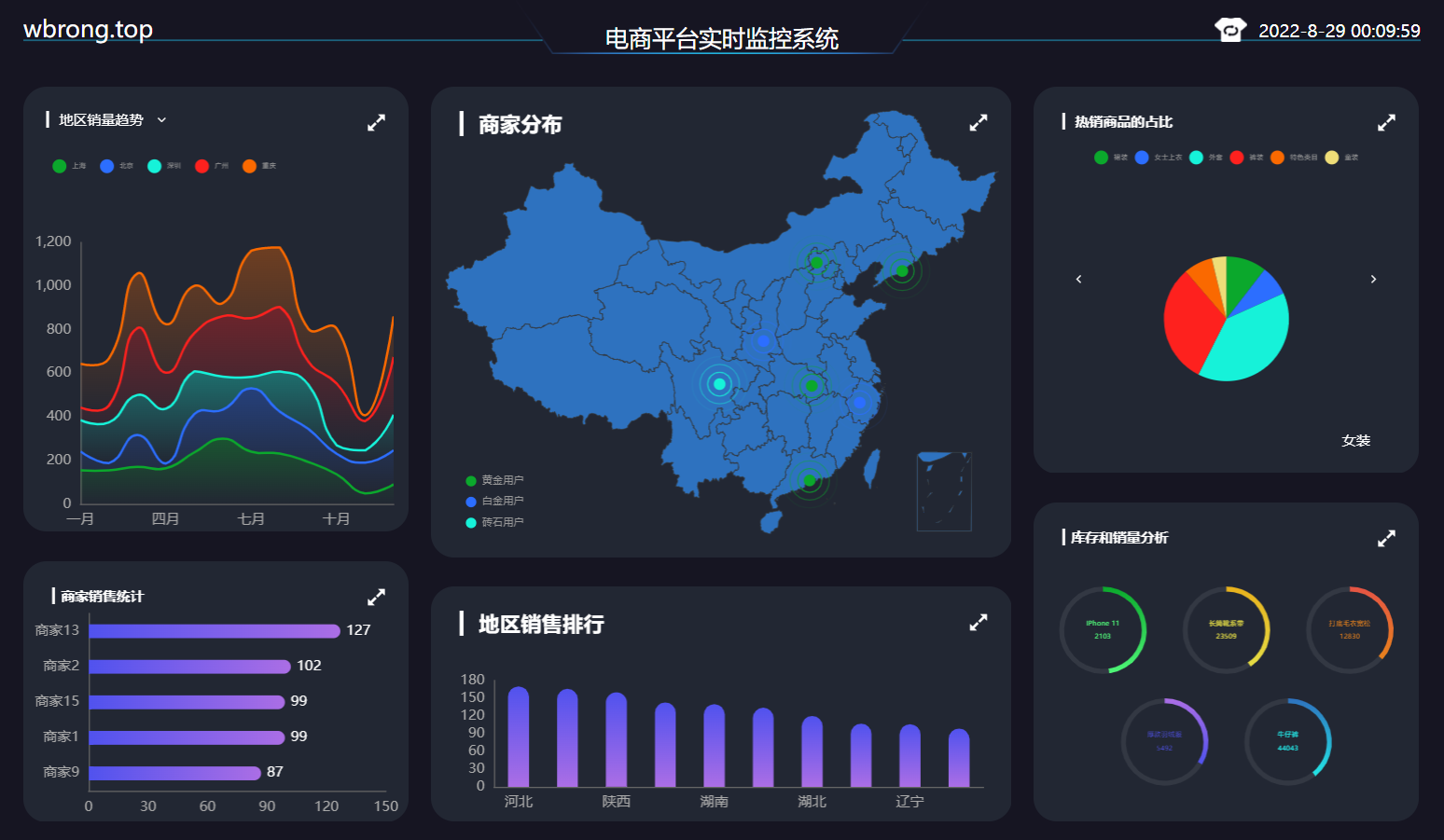Click the 湖北 column in regional ranking

point(812,751)
